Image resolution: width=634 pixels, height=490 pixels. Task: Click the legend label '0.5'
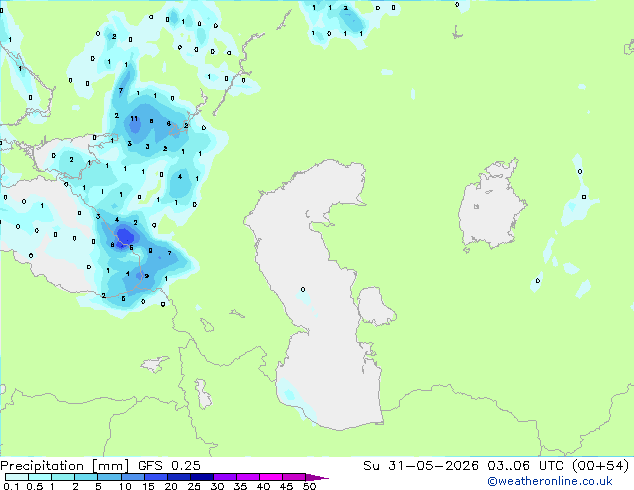(x=35, y=486)
